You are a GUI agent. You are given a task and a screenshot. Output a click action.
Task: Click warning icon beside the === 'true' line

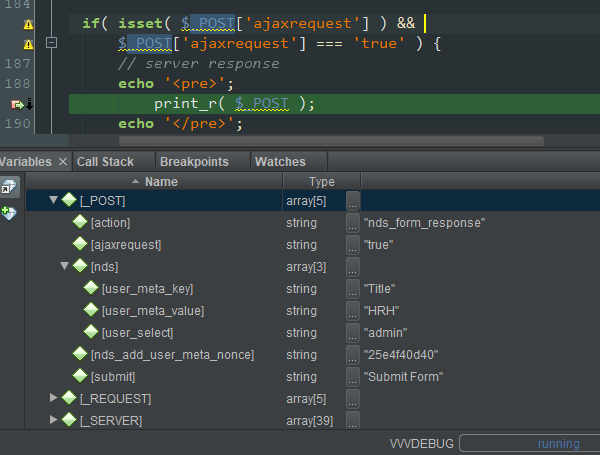[x=28, y=45]
